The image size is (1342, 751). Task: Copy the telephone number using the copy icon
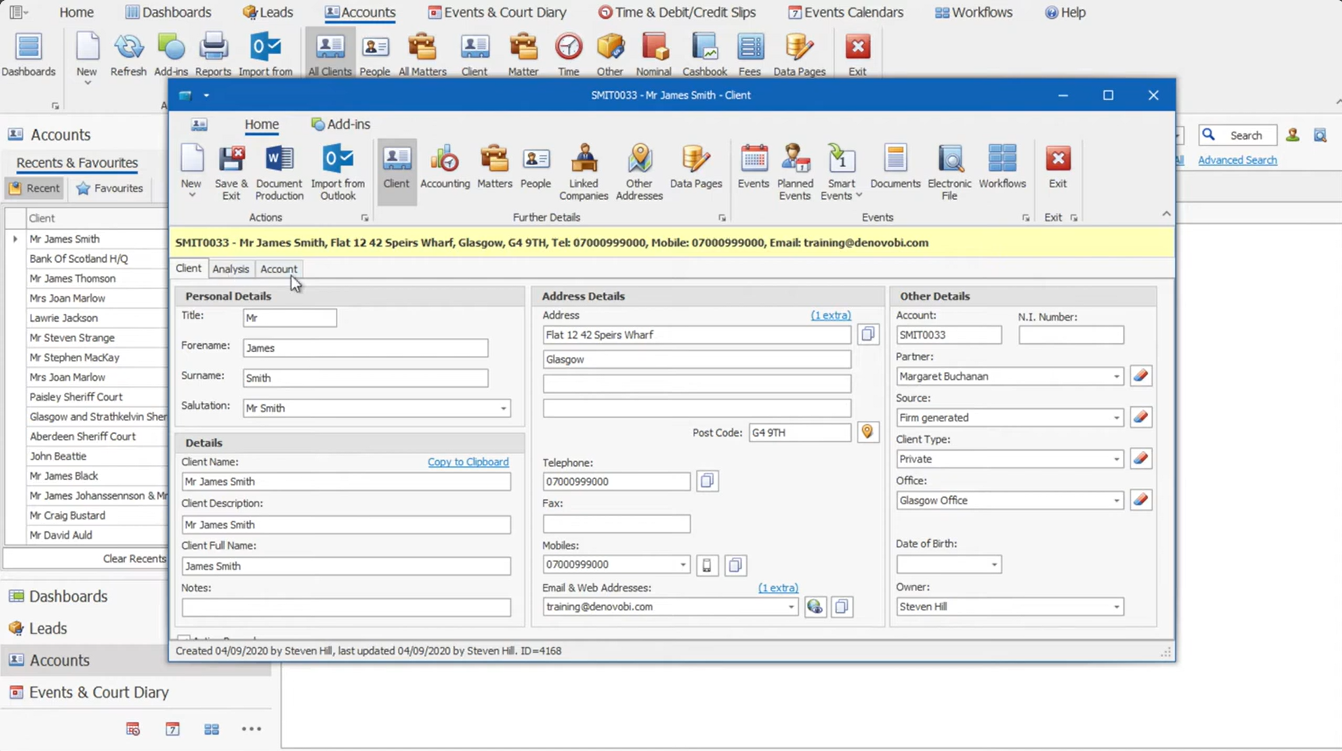(x=706, y=481)
